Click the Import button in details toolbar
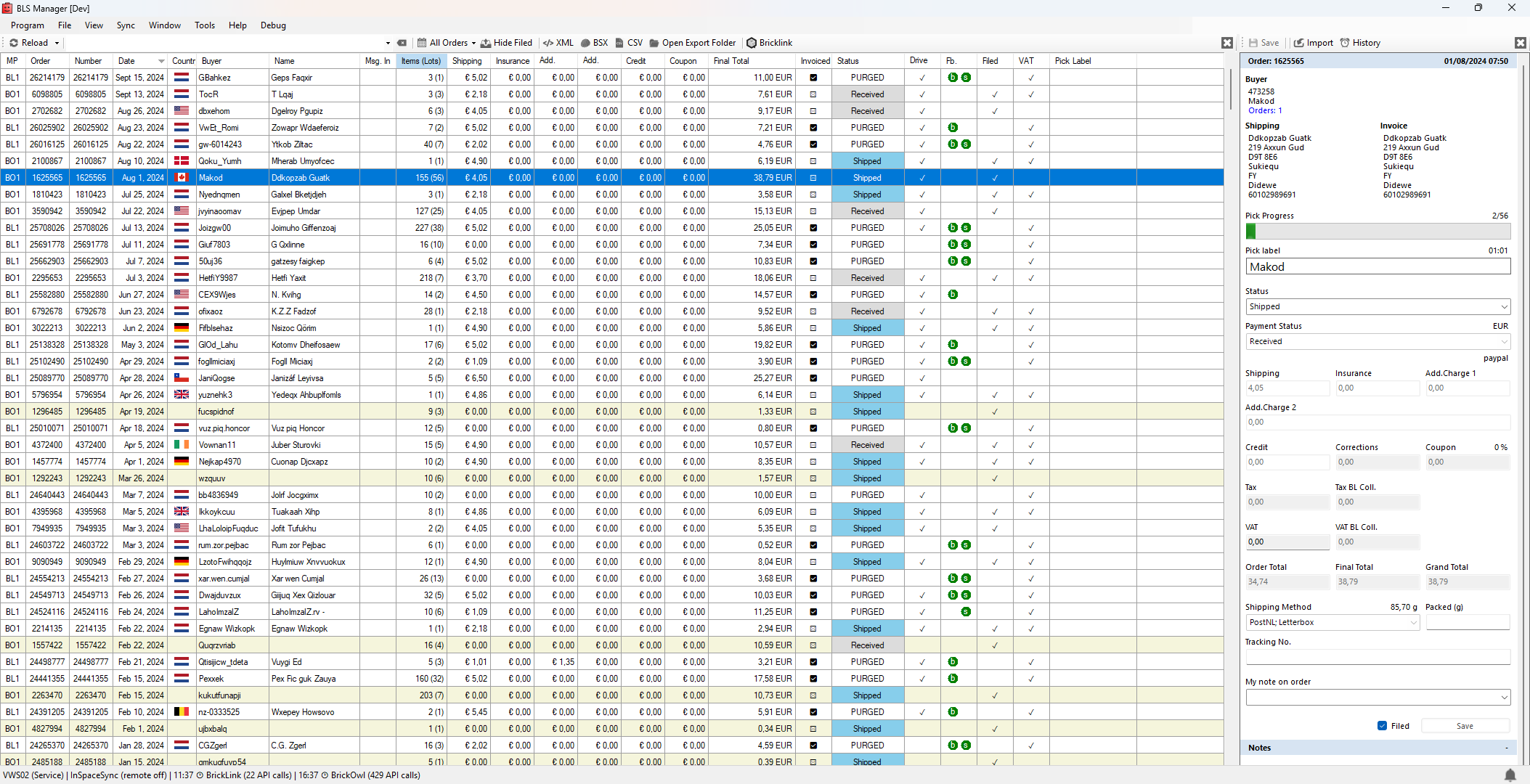This screenshot has height=784, width=1530. click(x=1314, y=43)
